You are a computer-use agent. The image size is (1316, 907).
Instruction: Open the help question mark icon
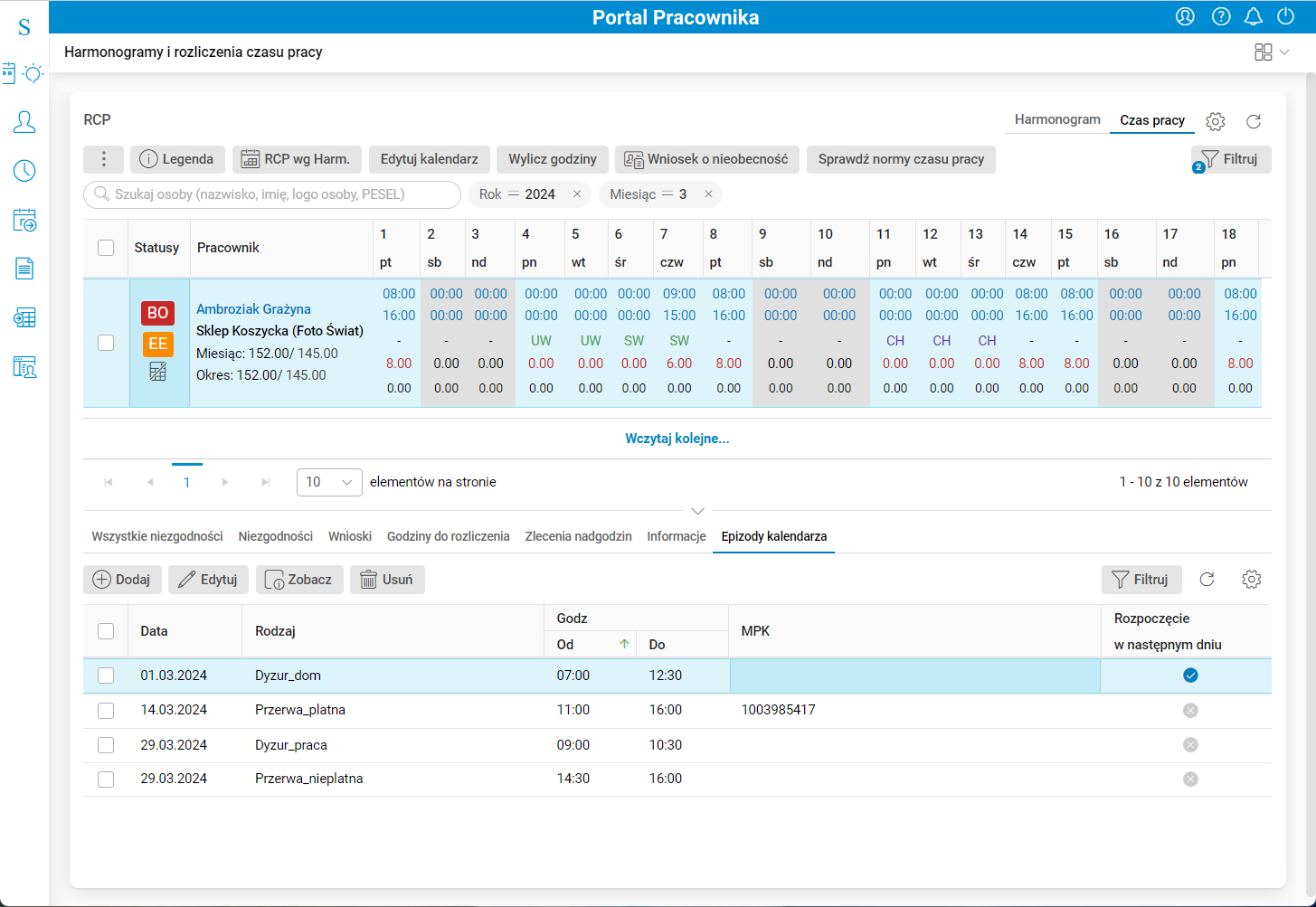pyautogui.click(x=1221, y=16)
